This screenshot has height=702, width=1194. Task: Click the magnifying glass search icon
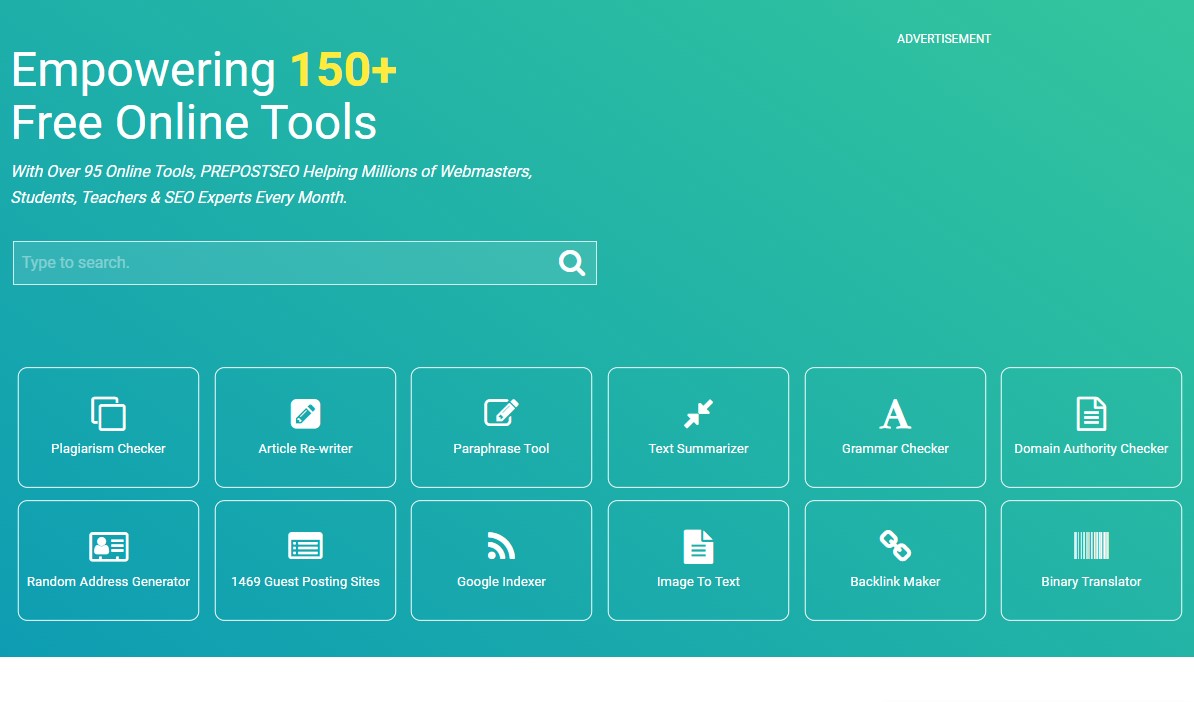click(x=572, y=263)
